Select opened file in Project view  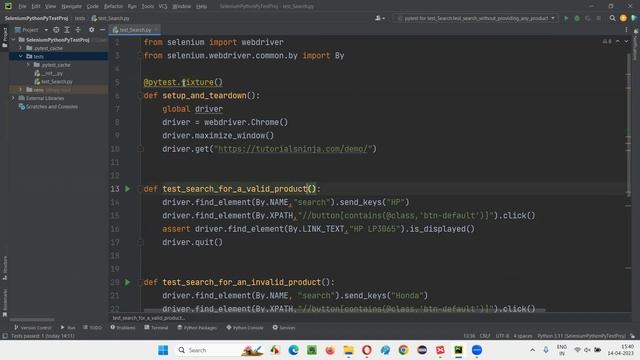56,30
